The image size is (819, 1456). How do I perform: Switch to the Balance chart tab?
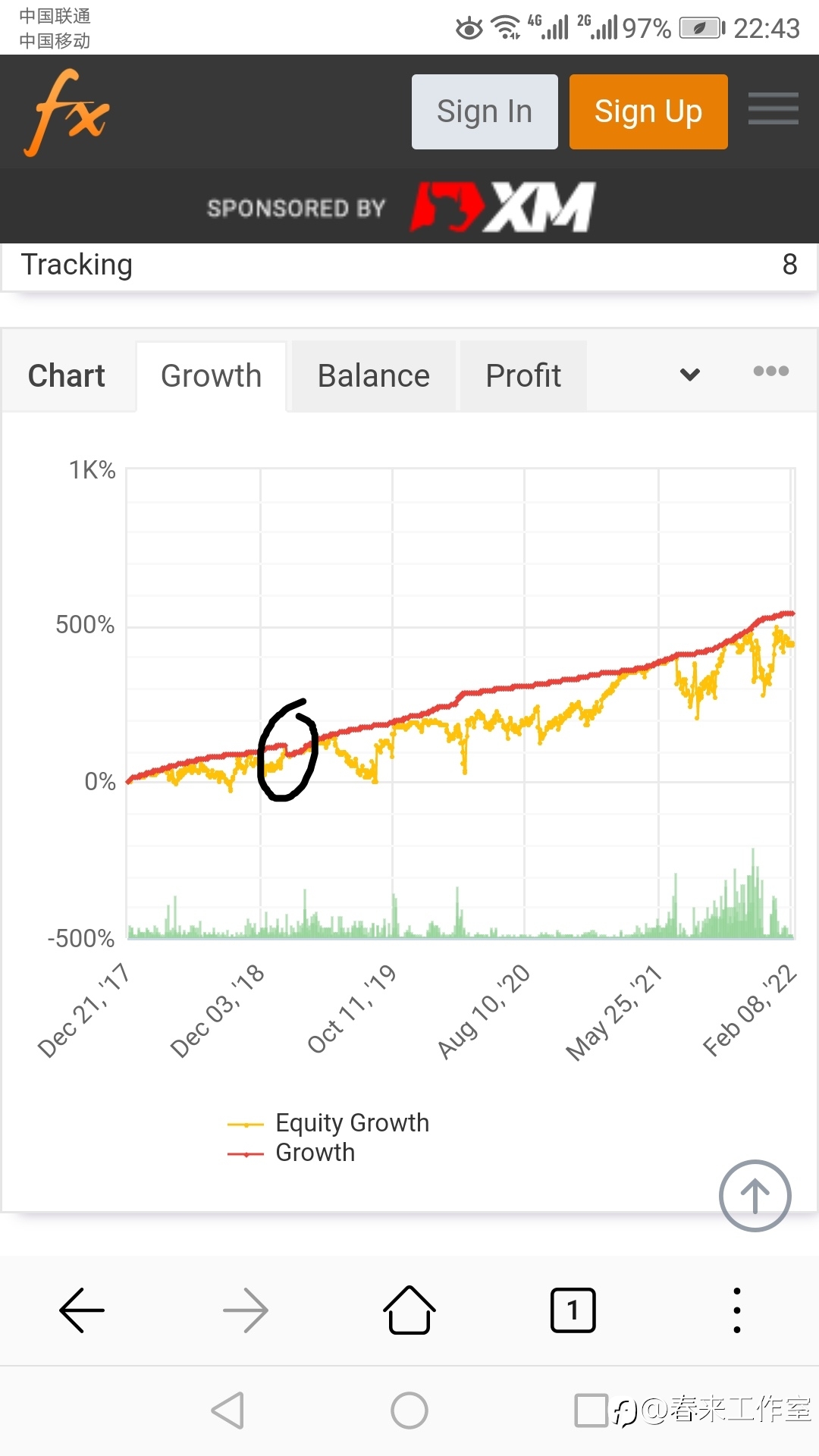374,376
